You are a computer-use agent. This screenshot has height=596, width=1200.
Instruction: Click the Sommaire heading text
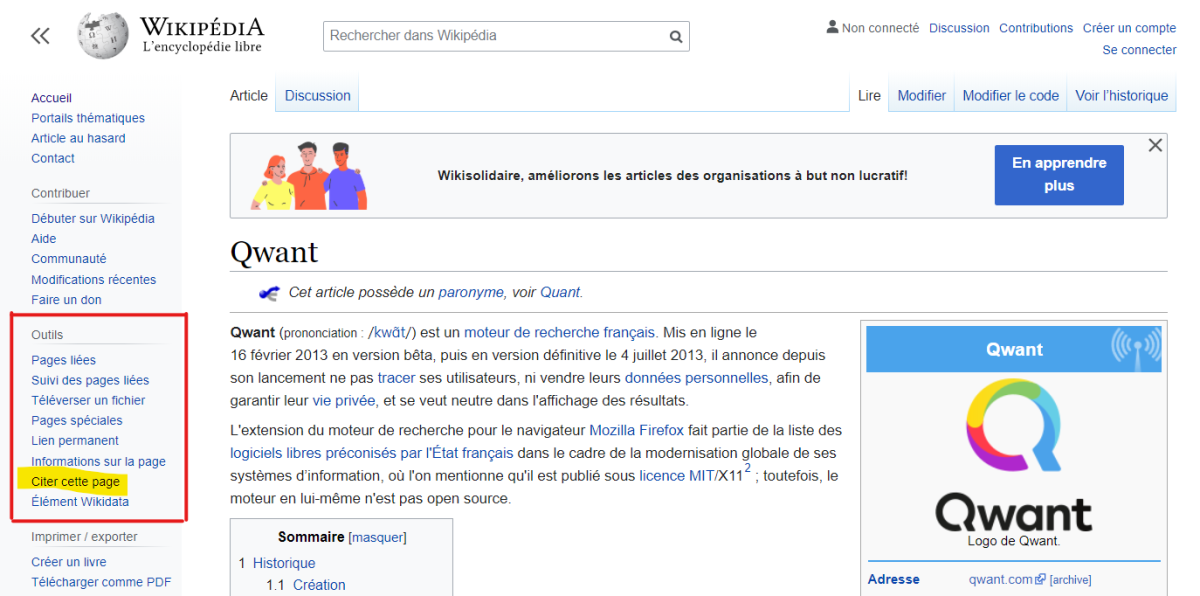[311, 537]
